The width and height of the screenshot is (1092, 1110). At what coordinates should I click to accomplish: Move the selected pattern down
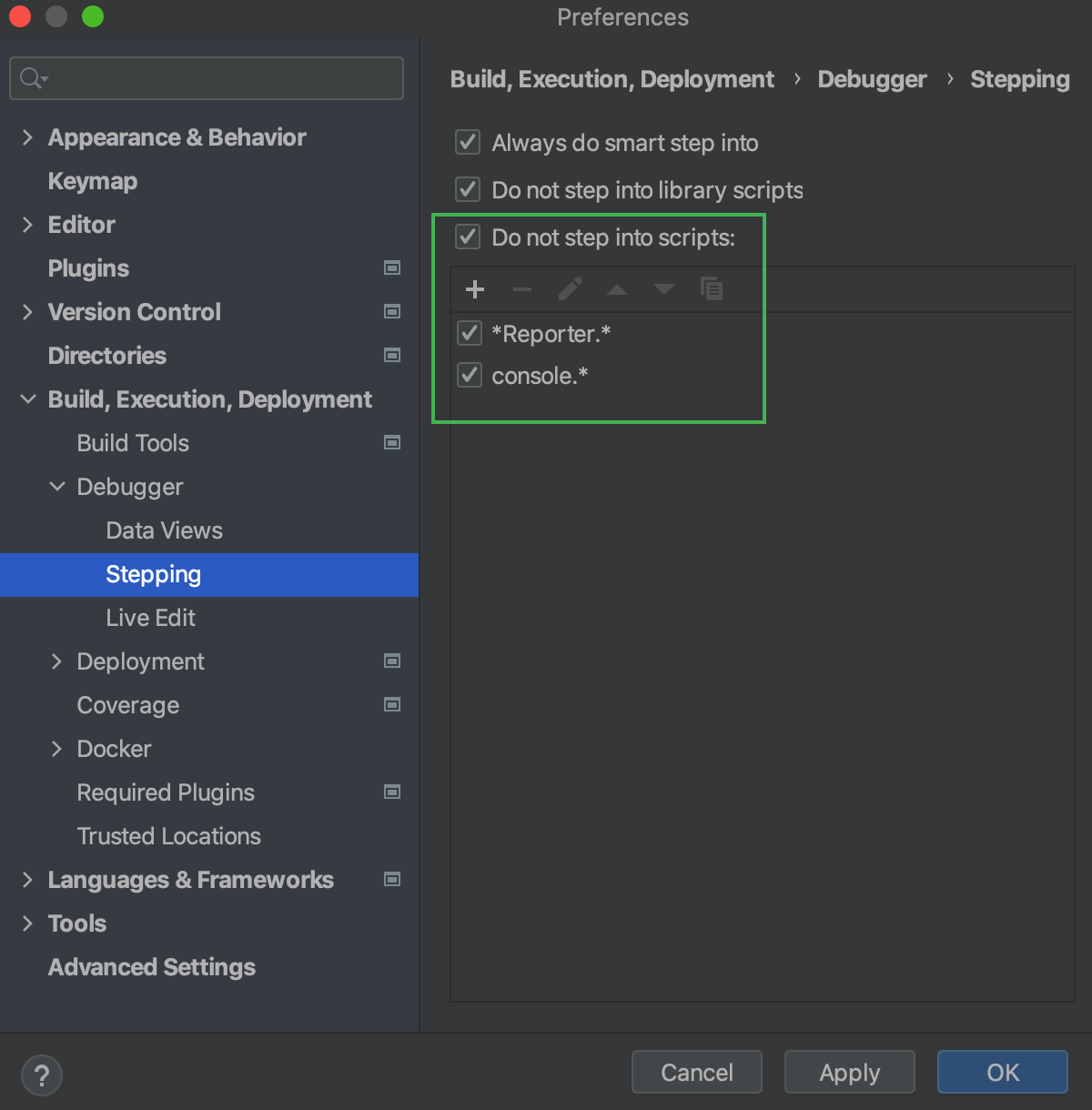(664, 289)
